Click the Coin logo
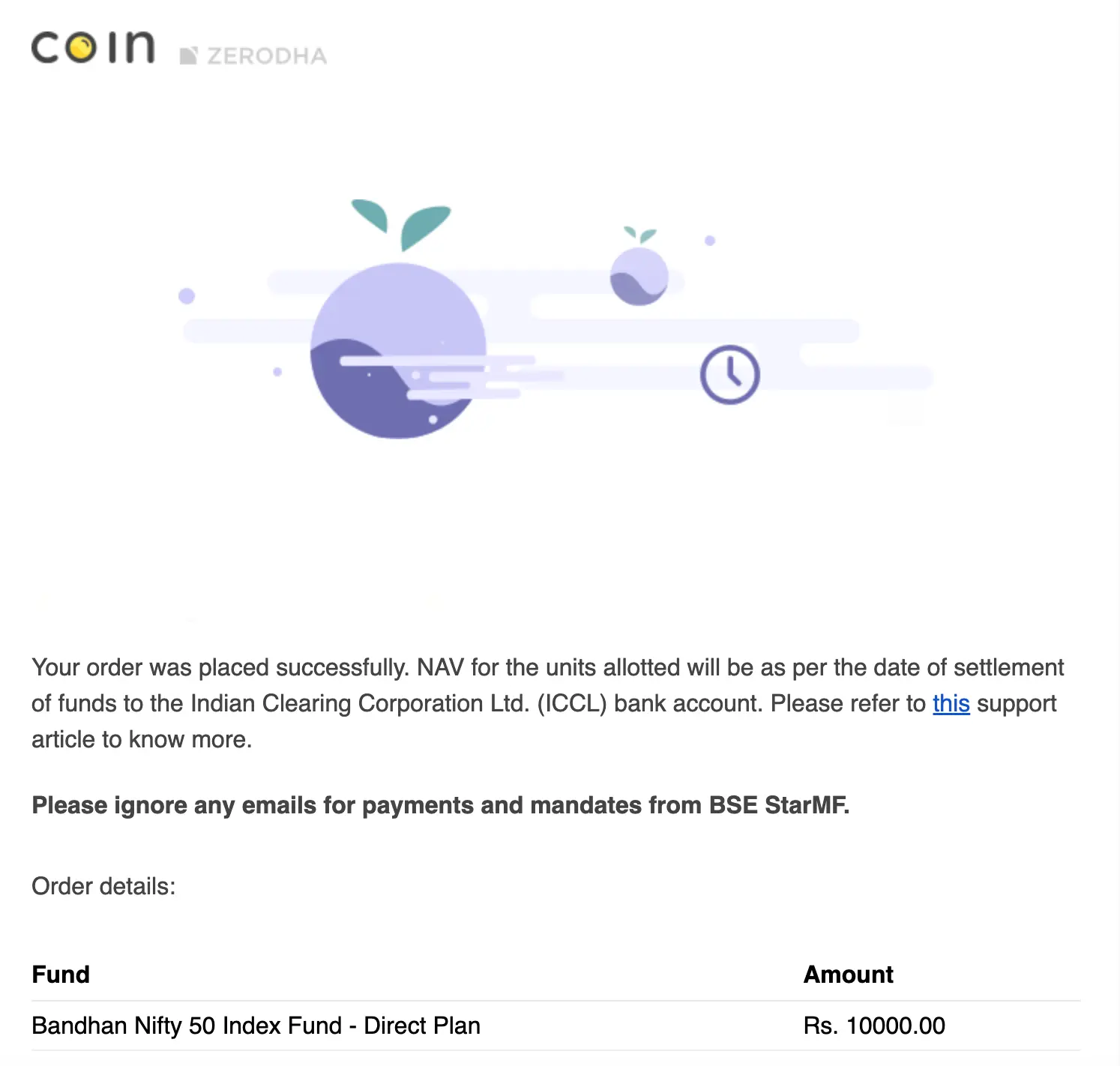The width and height of the screenshot is (1120, 1066). 93,47
